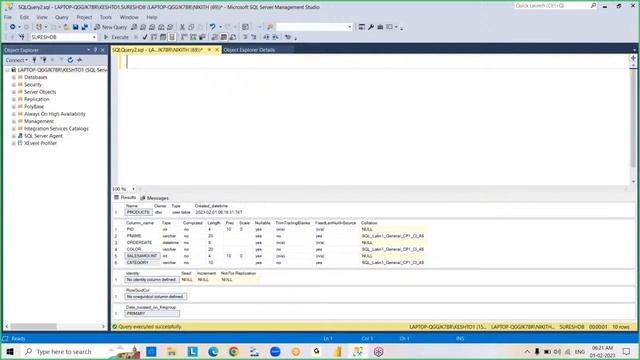Click the PRIMARY filegroup cell
640x360 pixels.
152,313
